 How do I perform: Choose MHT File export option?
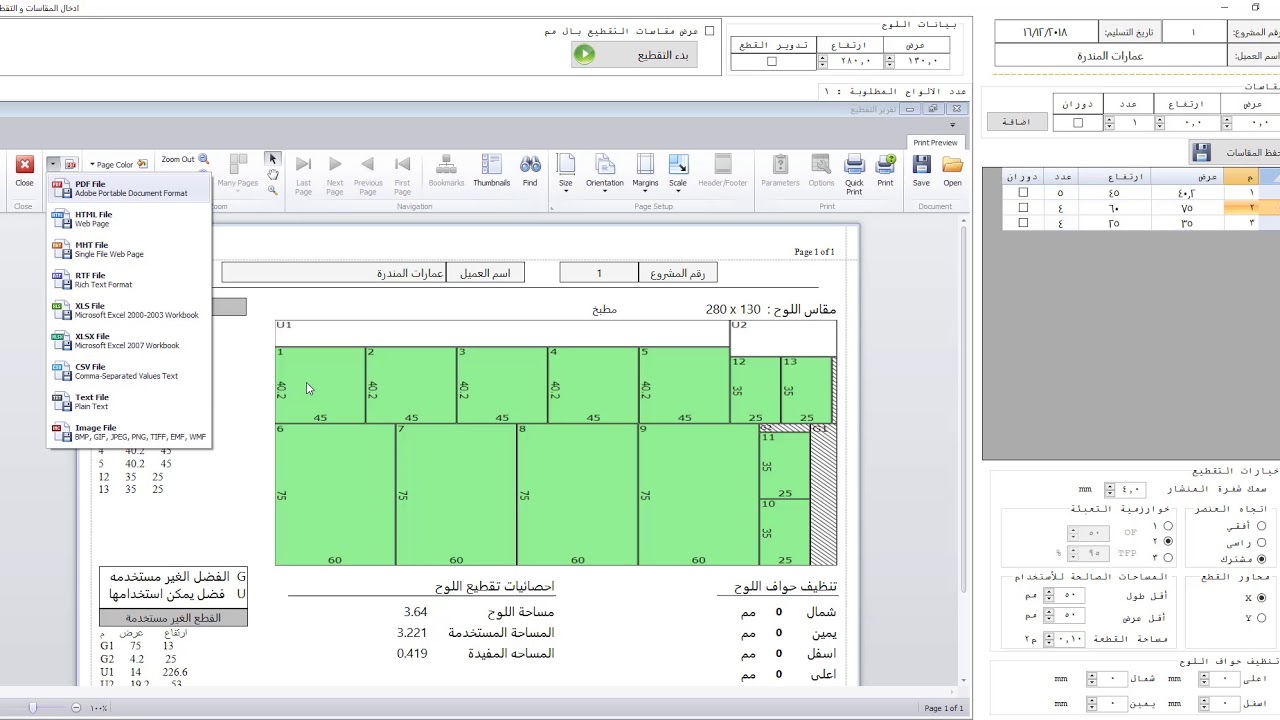click(x=130, y=249)
